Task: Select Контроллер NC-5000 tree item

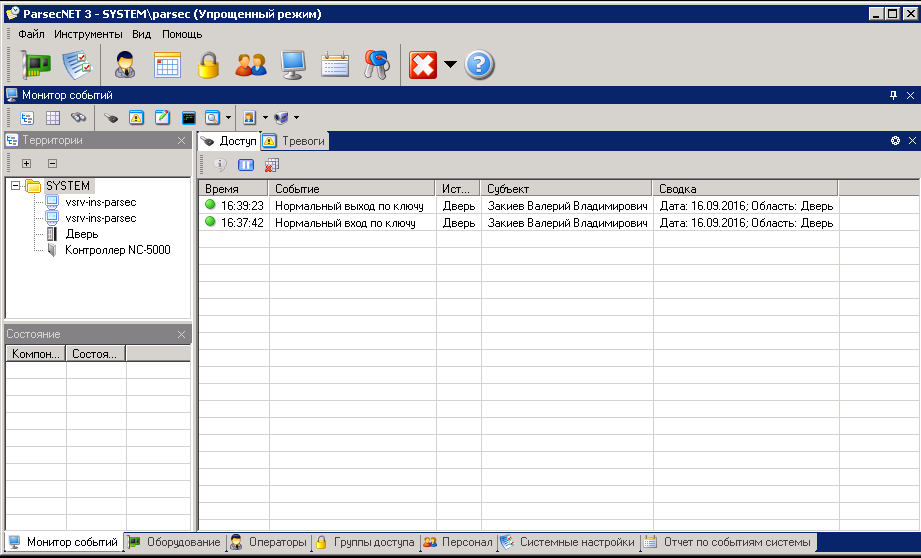Action: 117,250
